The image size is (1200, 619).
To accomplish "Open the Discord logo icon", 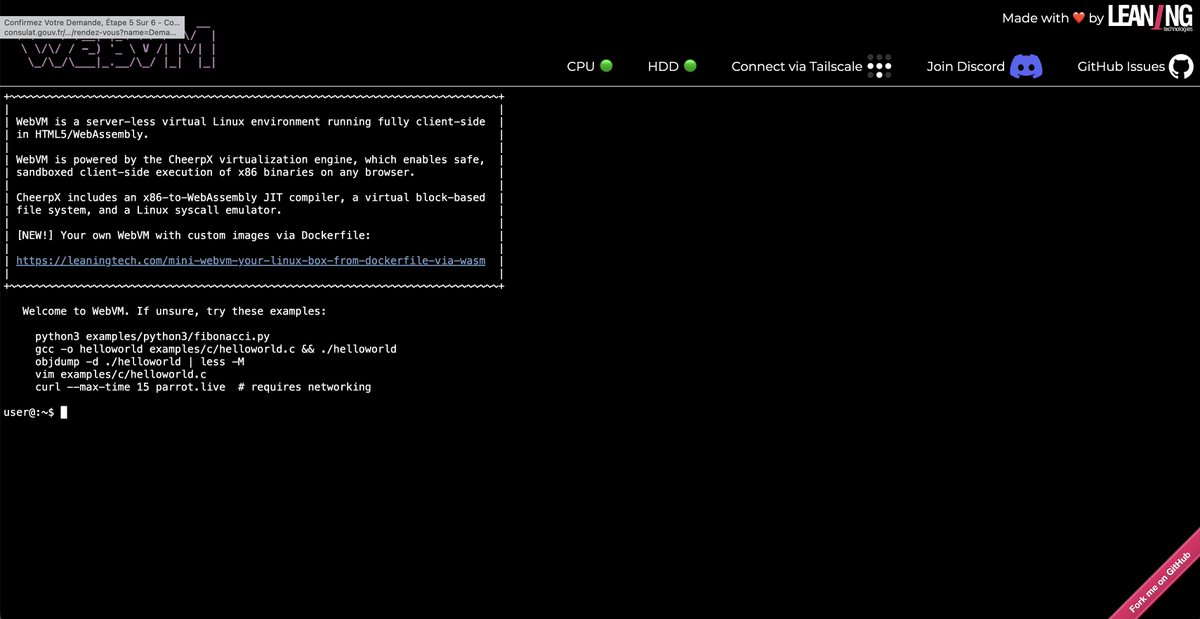I will pos(1027,66).
